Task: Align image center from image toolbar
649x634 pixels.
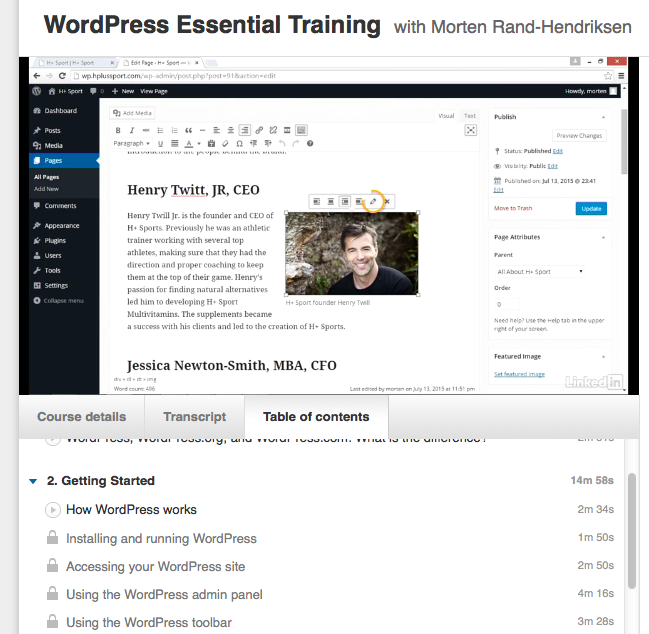Action: (331, 202)
